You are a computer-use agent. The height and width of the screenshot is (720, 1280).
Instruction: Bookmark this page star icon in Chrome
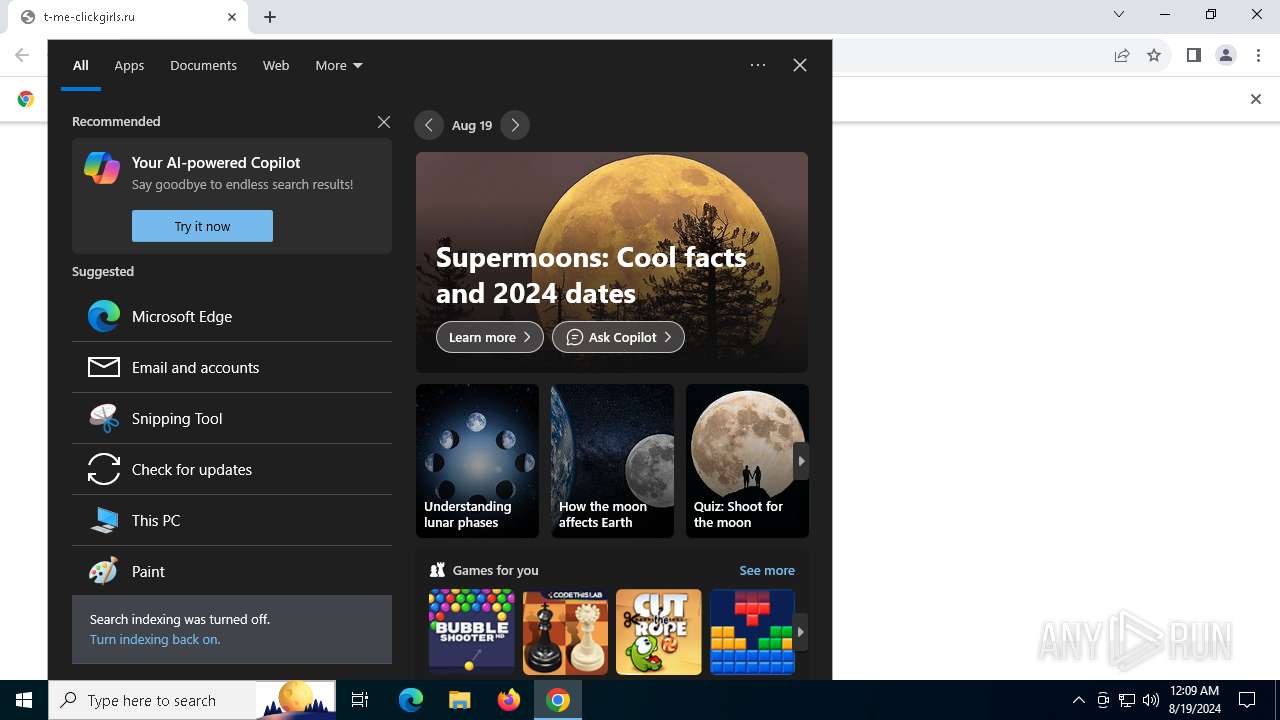1154,56
